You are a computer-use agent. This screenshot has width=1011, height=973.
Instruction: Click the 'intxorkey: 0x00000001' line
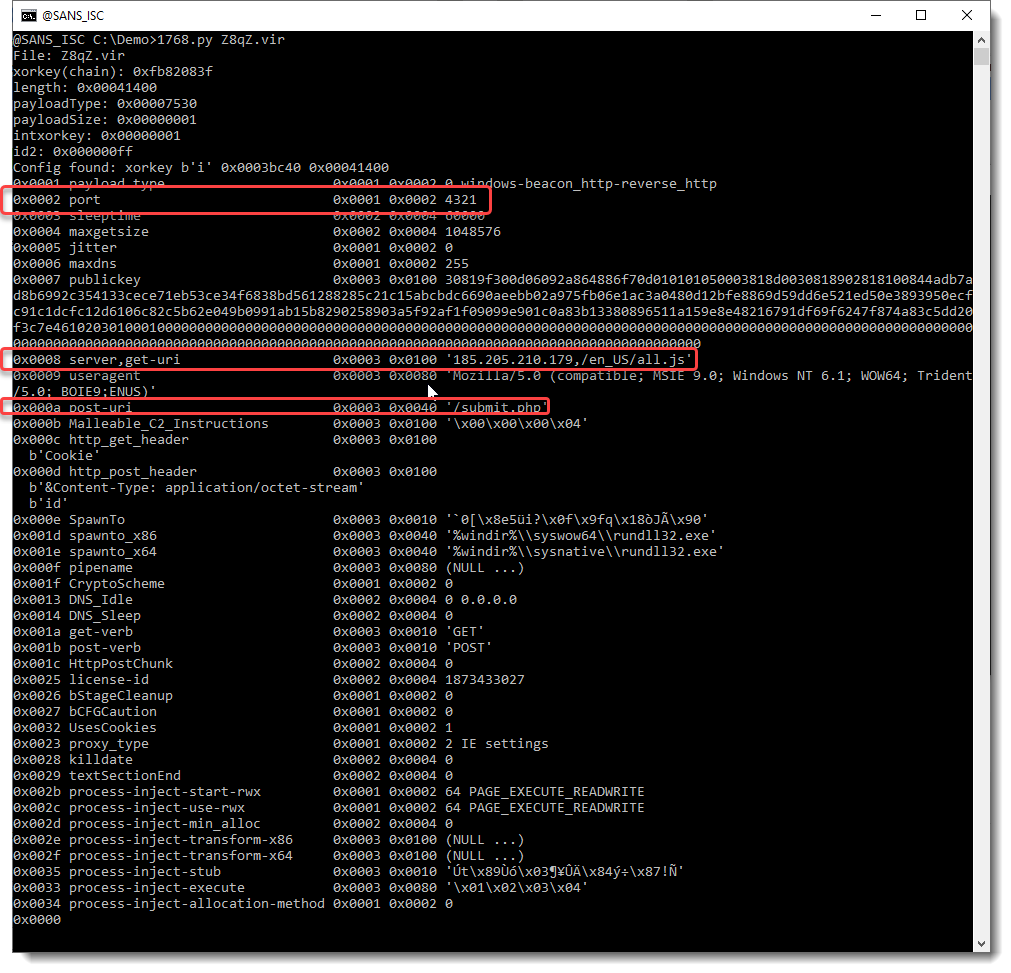point(97,136)
